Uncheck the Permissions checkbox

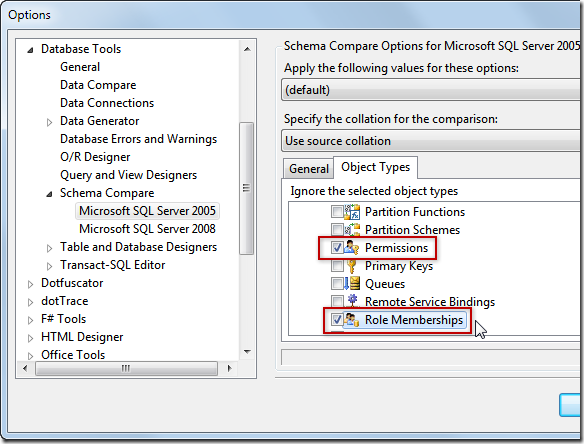(x=337, y=248)
